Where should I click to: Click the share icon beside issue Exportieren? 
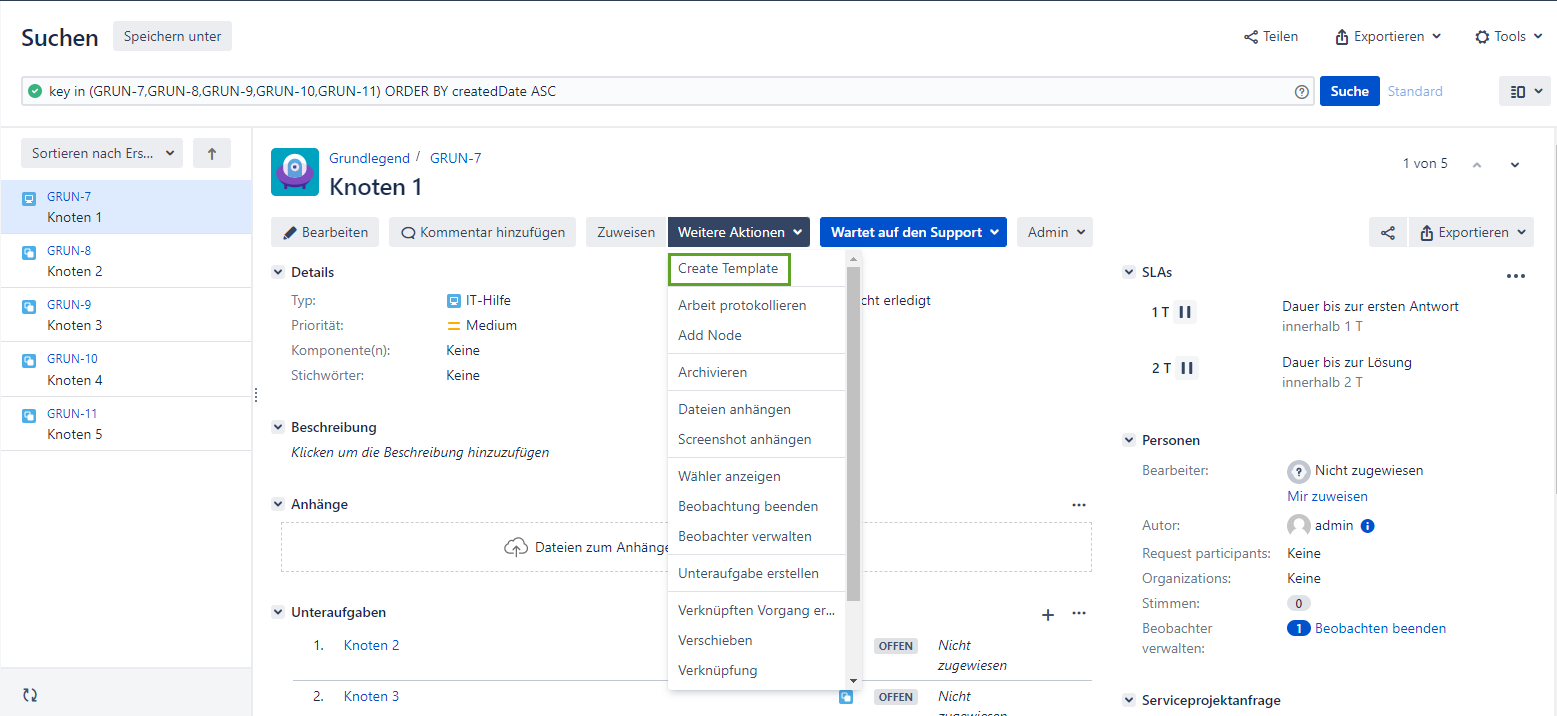click(x=1387, y=232)
